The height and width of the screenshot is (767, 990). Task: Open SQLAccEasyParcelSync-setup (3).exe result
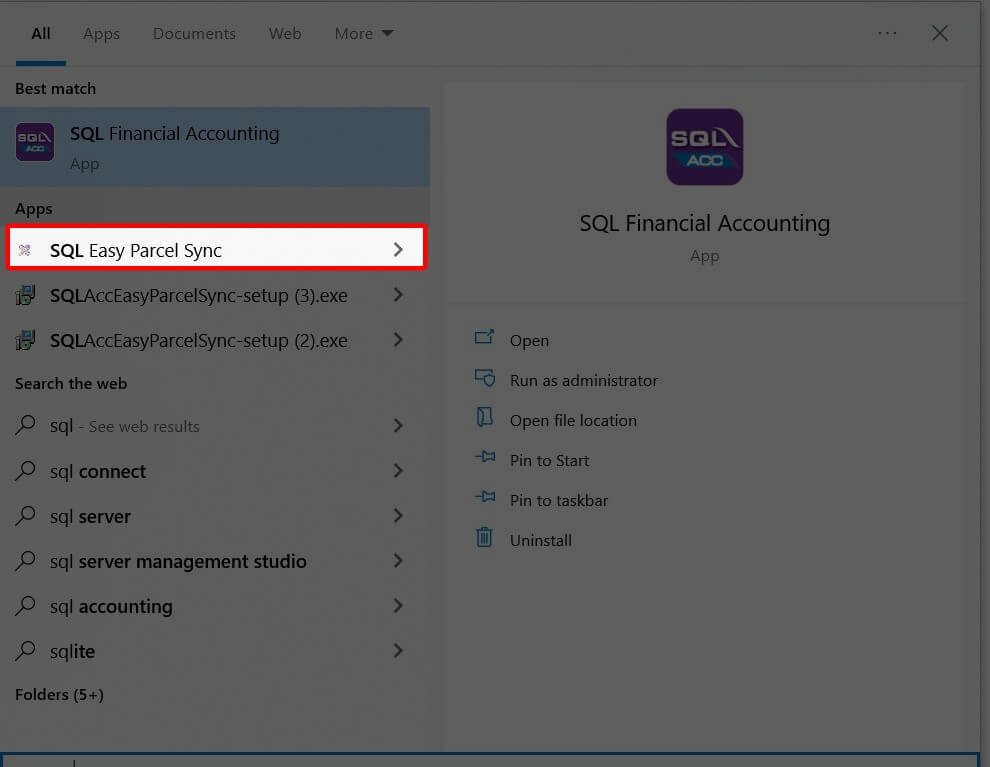pos(215,295)
